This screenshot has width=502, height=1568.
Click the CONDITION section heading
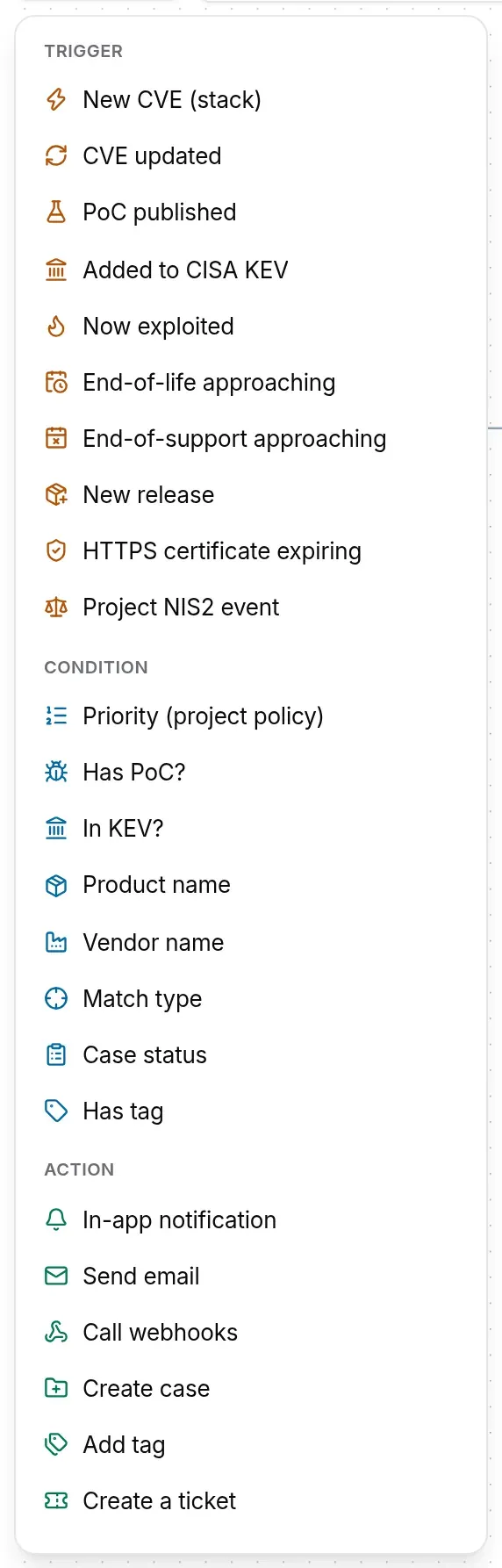tap(97, 668)
